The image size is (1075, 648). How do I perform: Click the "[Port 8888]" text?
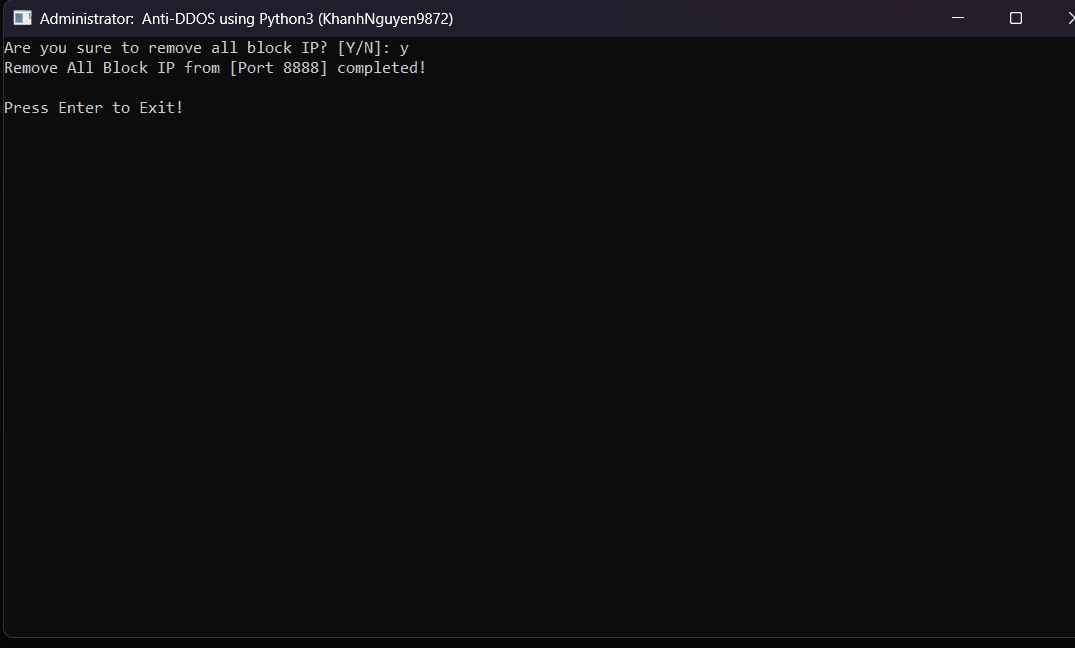(278, 68)
